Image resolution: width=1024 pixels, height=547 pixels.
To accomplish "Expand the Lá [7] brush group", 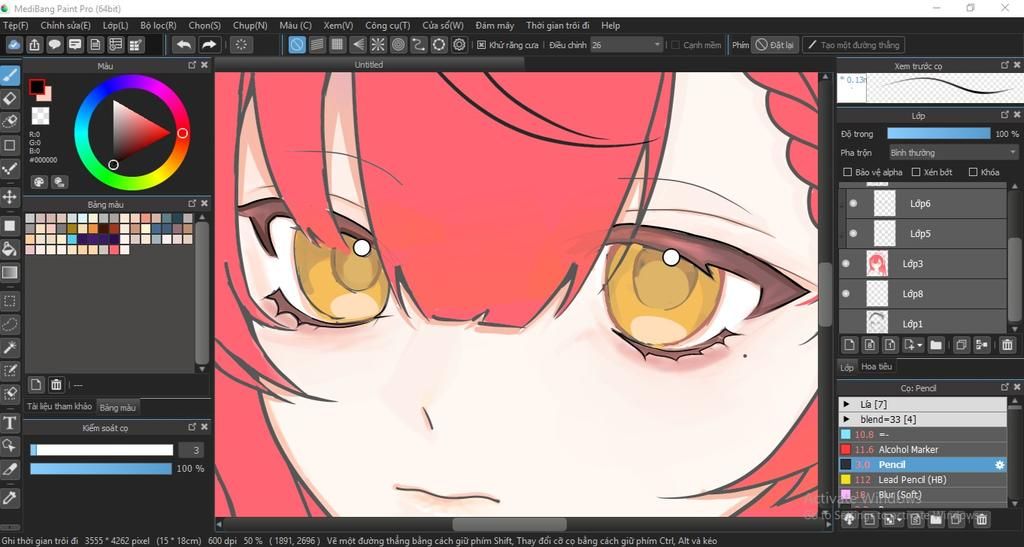I will [x=847, y=405].
